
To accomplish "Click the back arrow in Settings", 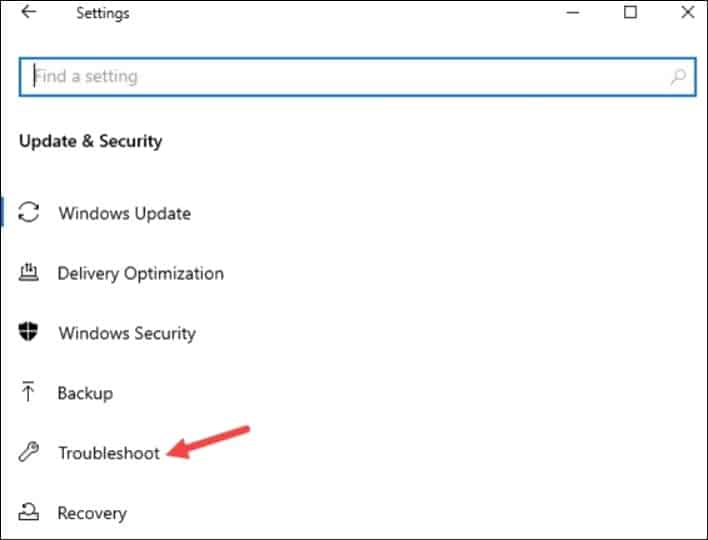I will (28, 12).
